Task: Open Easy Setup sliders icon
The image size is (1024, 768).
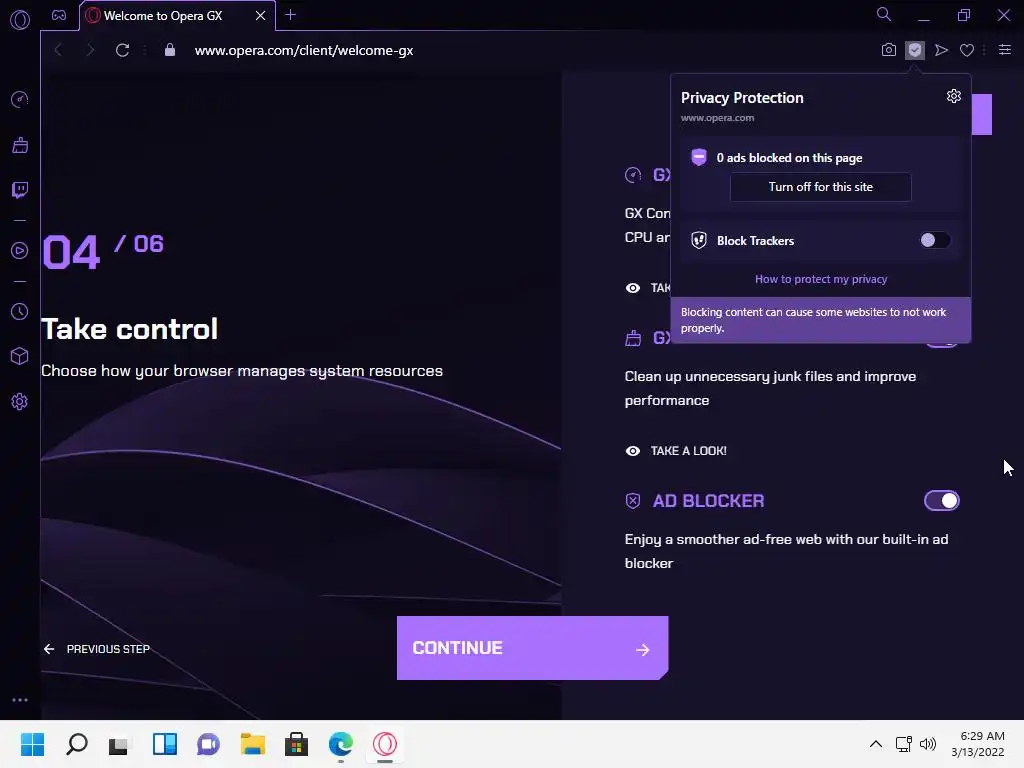Action: (1005, 50)
